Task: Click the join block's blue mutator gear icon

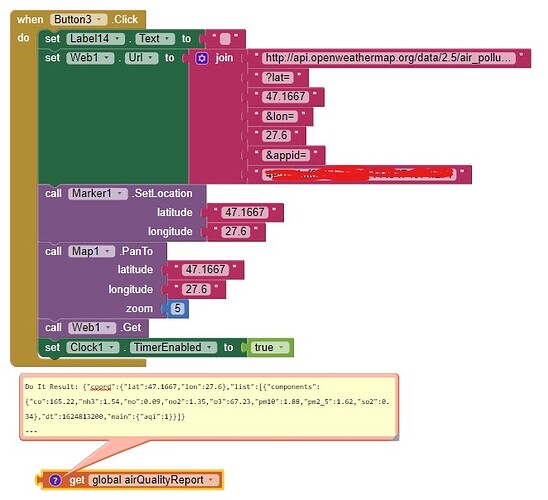Action: pos(202,58)
